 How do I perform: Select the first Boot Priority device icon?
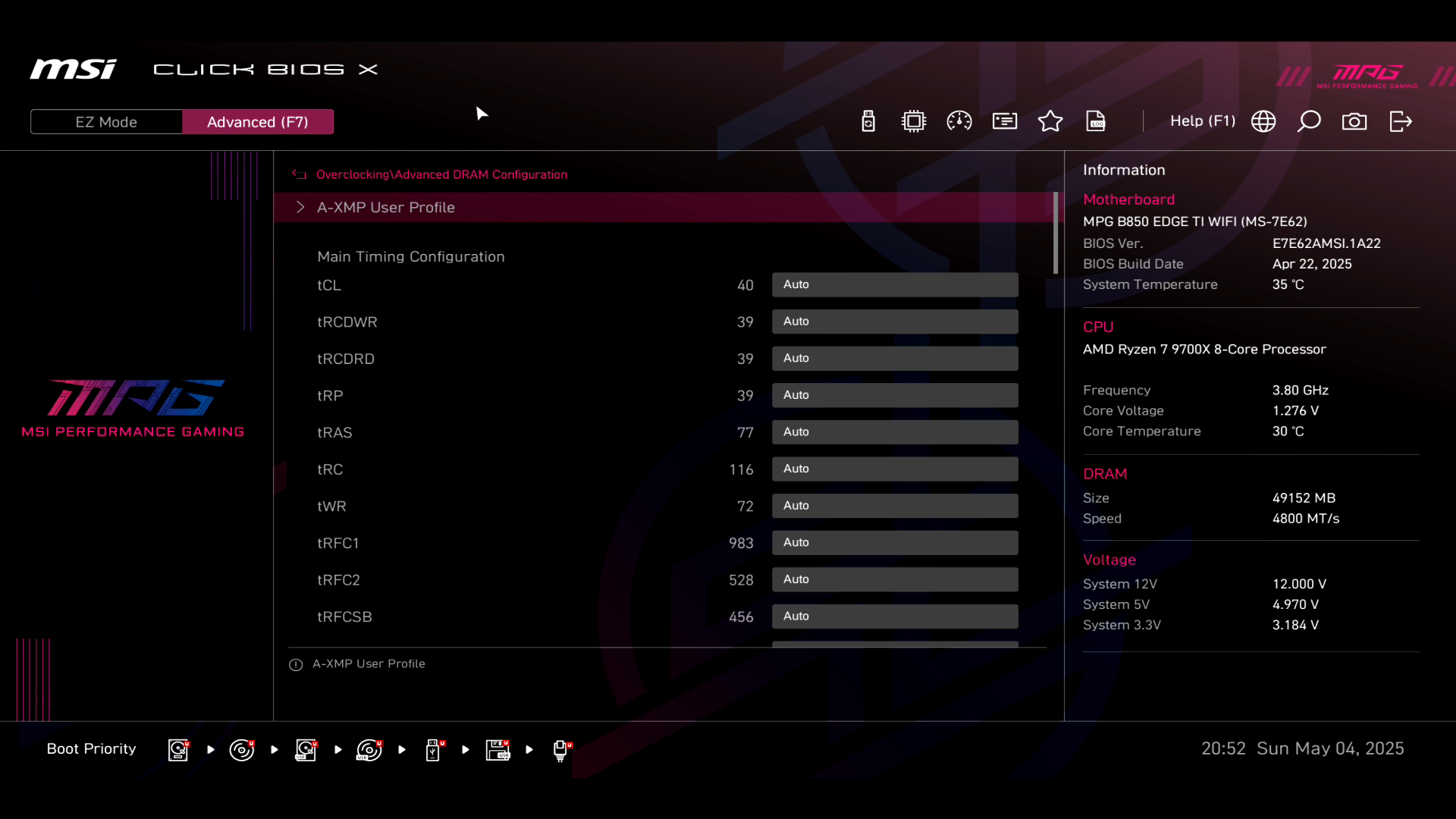178,750
